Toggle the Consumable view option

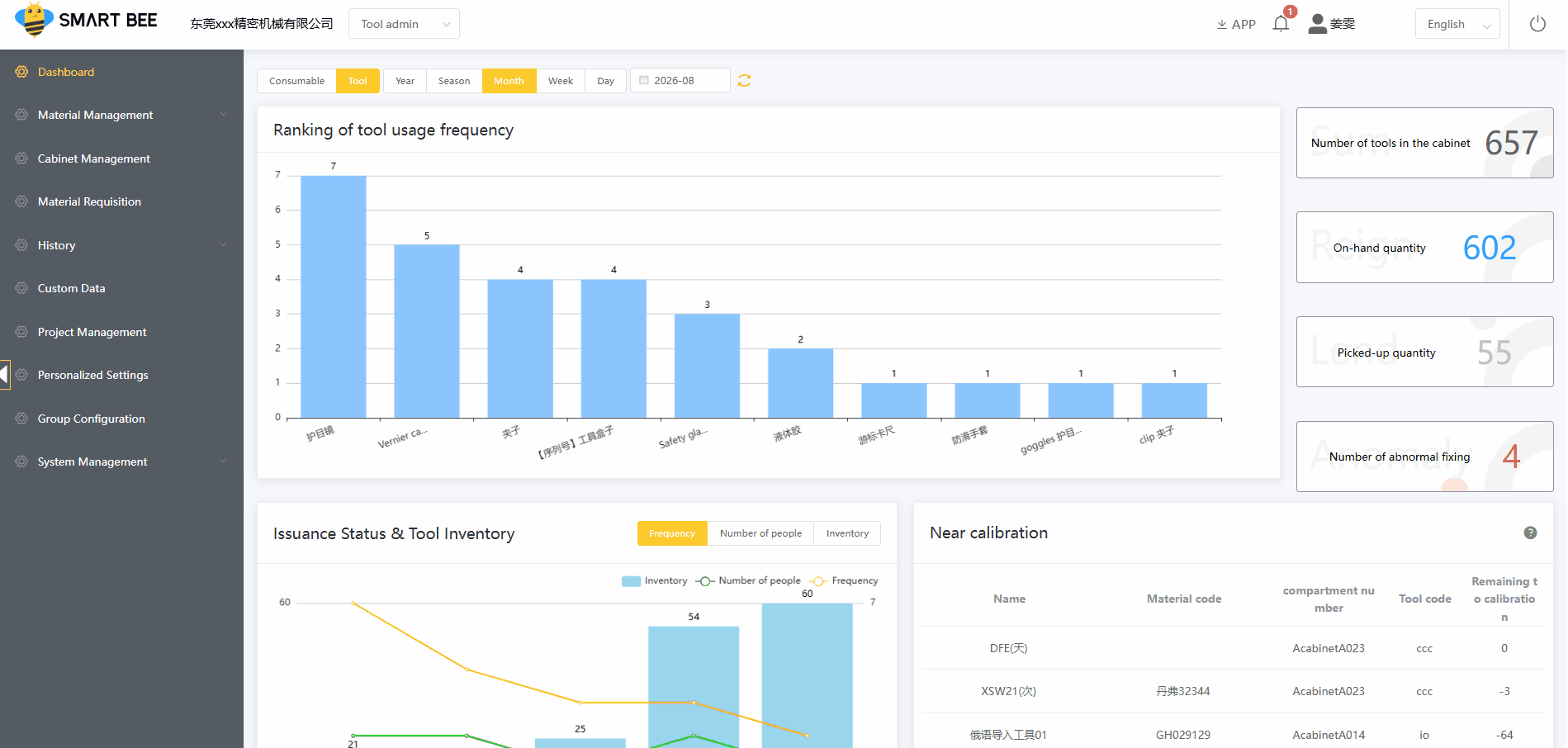[x=296, y=81]
